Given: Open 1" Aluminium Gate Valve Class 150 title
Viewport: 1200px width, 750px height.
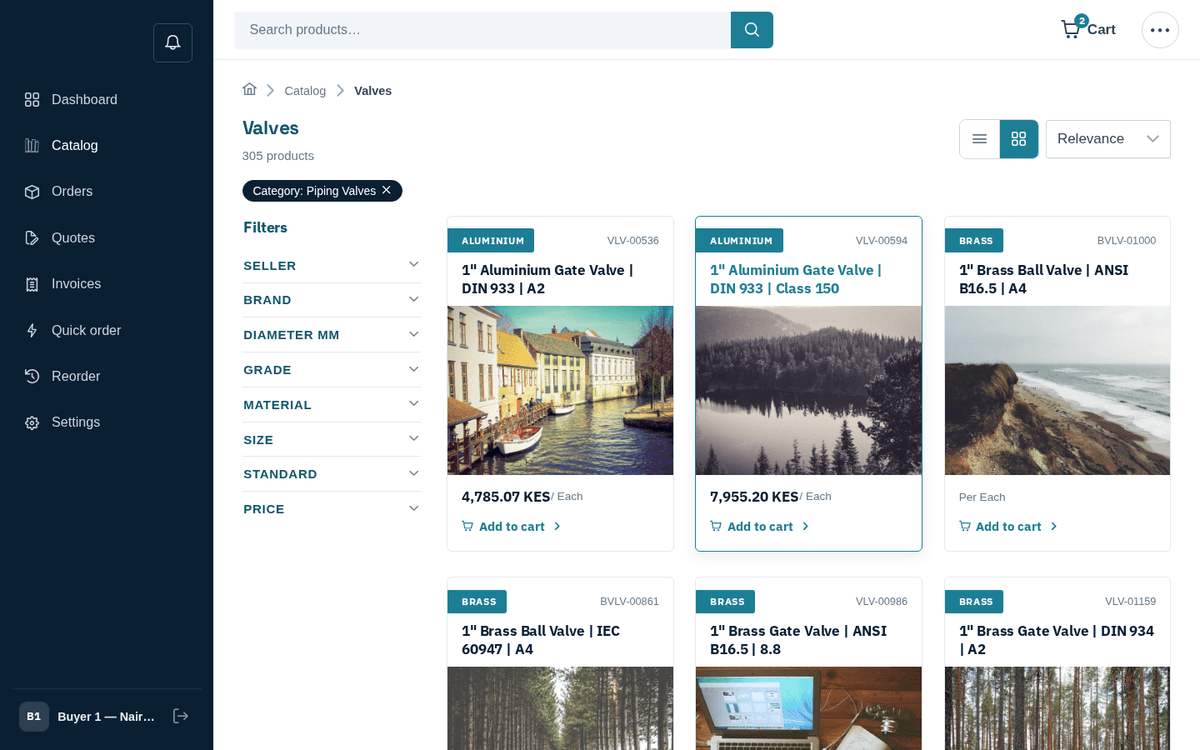Looking at the screenshot, I should pyautogui.click(x=796, y=279).
